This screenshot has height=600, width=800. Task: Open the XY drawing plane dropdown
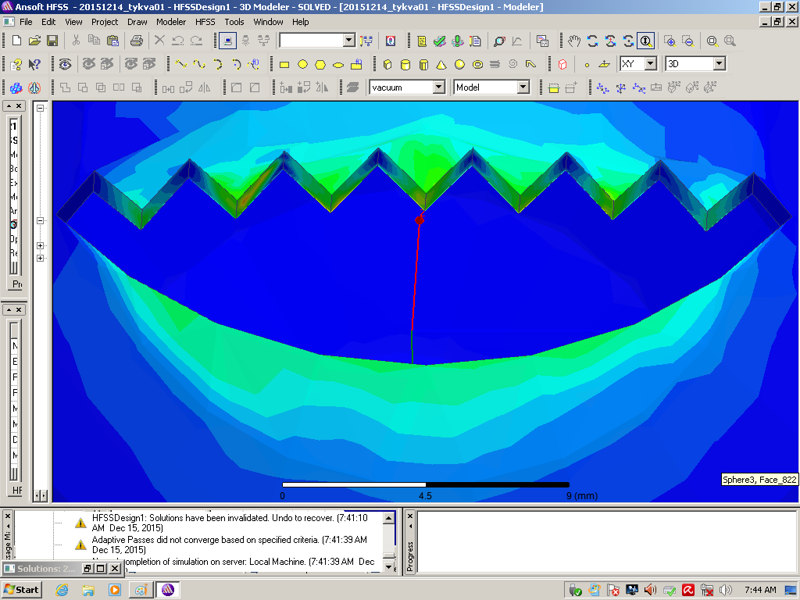click(650, 64)
